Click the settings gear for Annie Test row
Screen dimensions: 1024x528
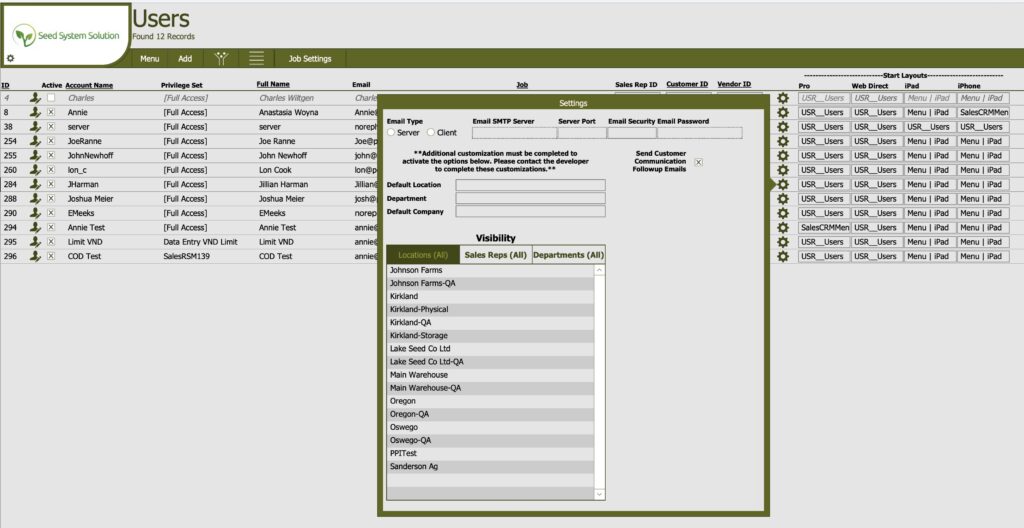click(783, 228)
